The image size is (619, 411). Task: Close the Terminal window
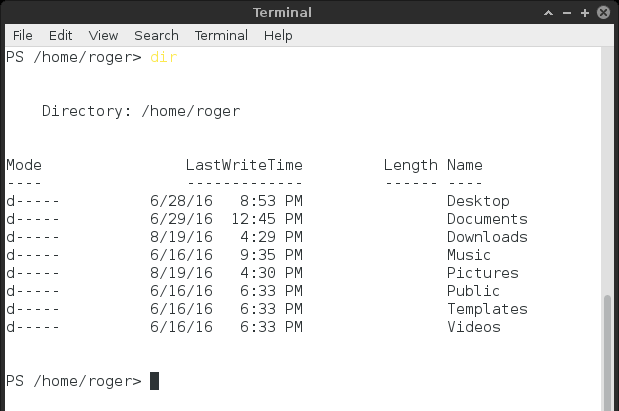pyautogui.click(x=602, y=11)
